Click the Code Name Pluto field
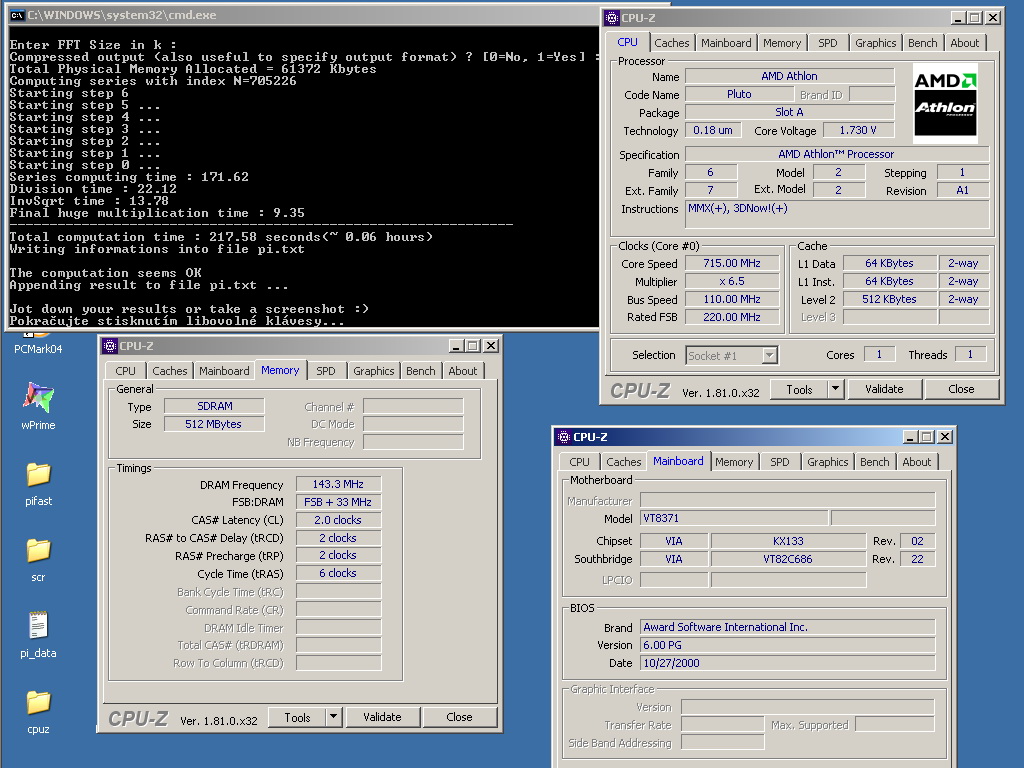This screenshot has width=1024, height=768. click(739, 94)
